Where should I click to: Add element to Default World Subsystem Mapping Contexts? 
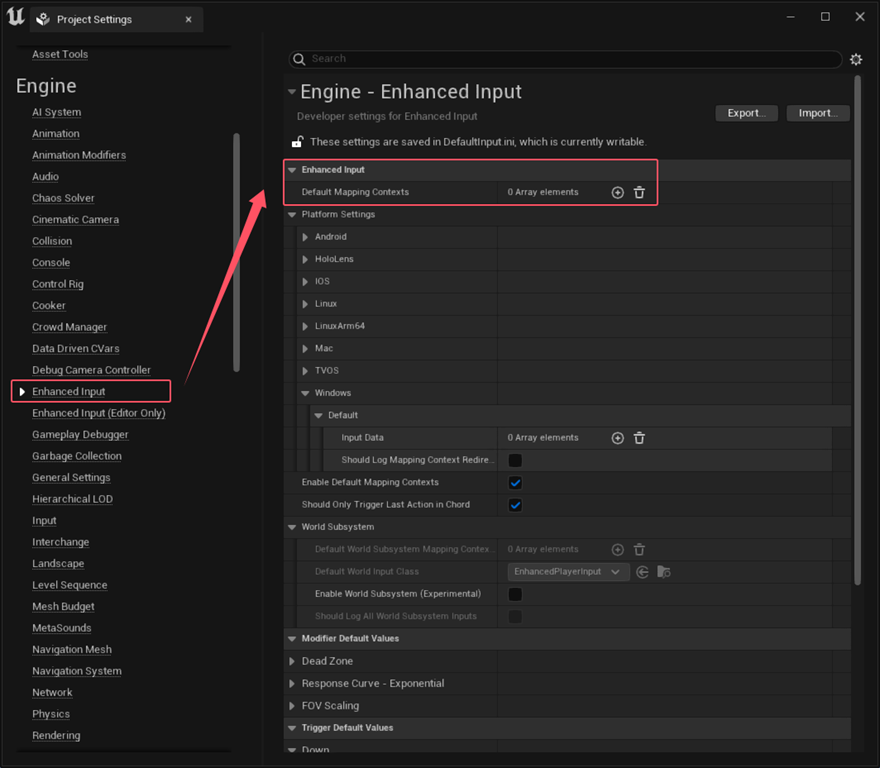tap(617, 550)
